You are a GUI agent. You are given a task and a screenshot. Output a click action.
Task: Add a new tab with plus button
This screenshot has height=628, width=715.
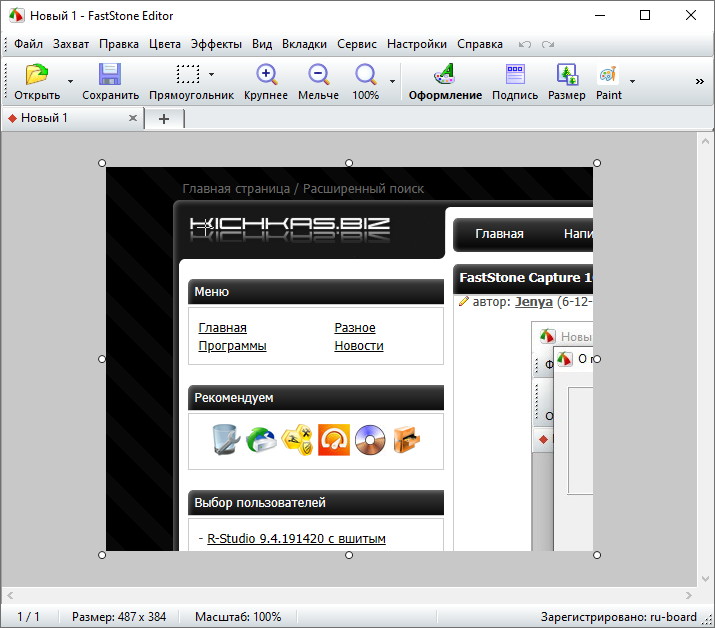point(164,119)
